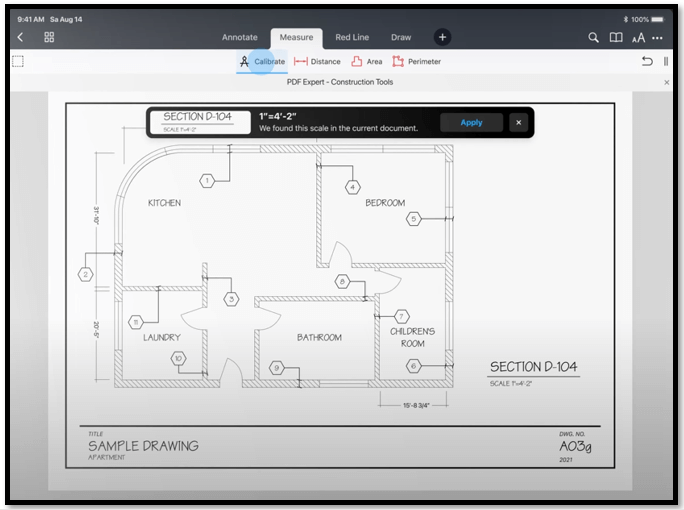Click hexagon callout marker 7
Image resolution: width=684 pixels, height=510 pixels.
(x=401, y=316)
